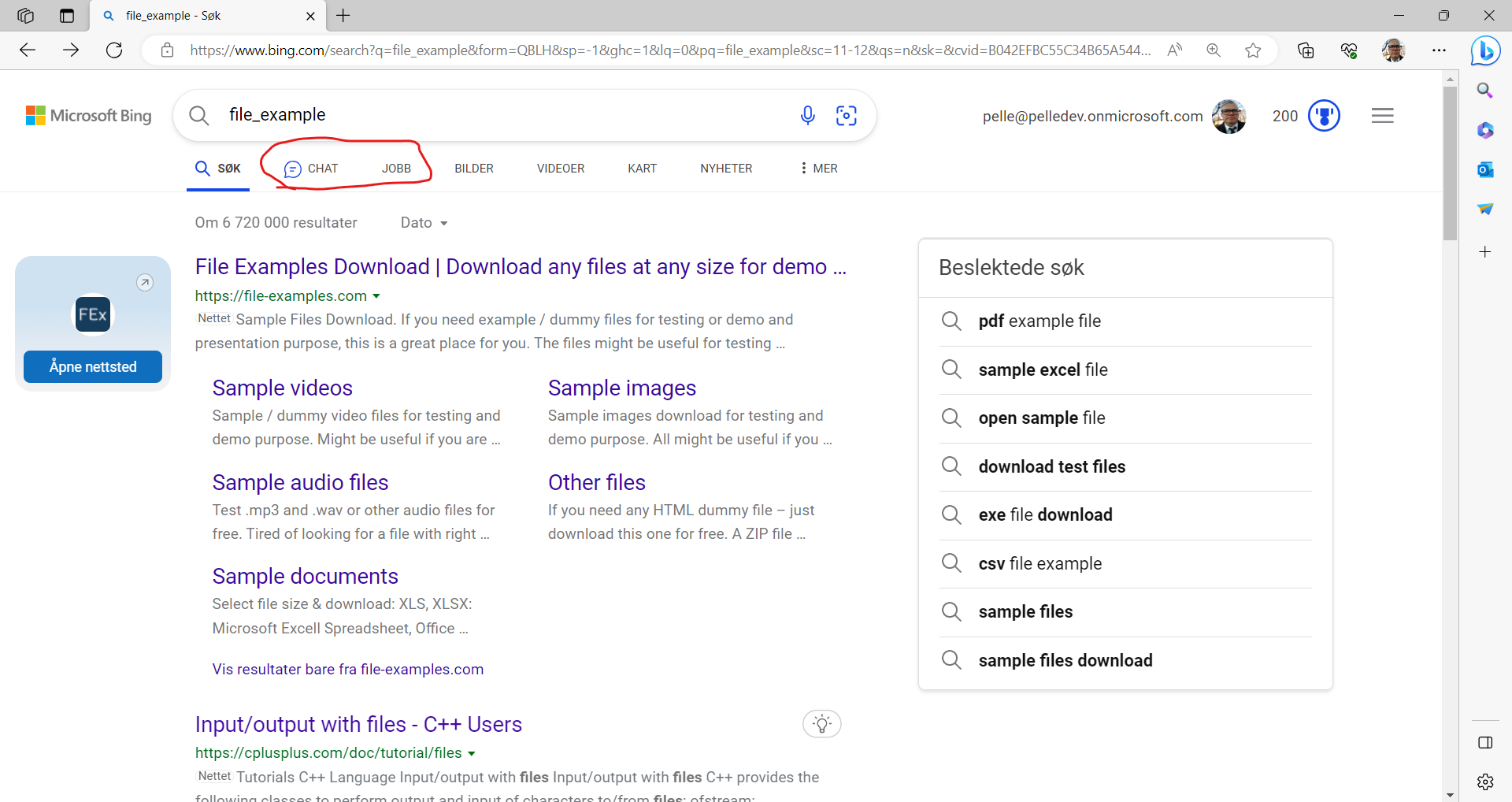Open Edge Settings and more menu
Screen dimensions: 1512x802
coord(1439,50)
